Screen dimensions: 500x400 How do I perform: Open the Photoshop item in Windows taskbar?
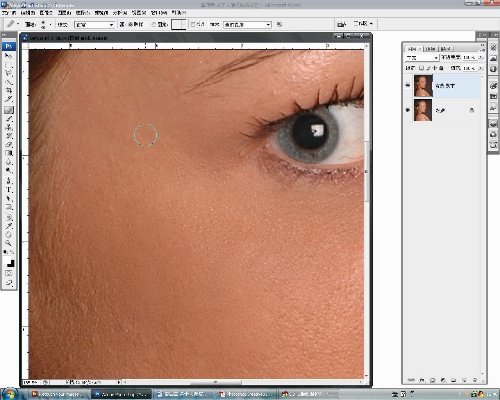(121, 394)
